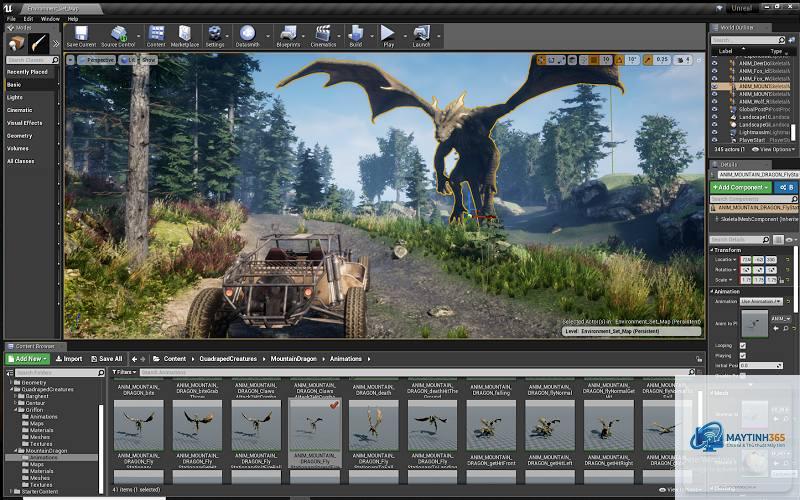Toggle visibility of Lightmass actor
Image resolution: width=800 pixels, height=500 pixels.
(x=715, y=132)
